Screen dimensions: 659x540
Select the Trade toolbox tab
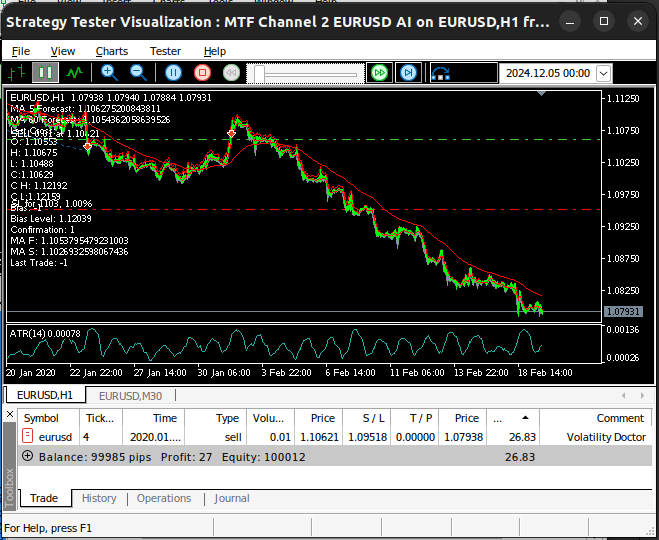44,498
